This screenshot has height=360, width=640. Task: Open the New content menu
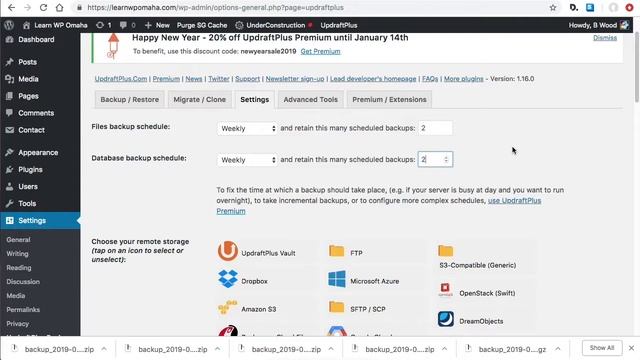coord(157,25)
